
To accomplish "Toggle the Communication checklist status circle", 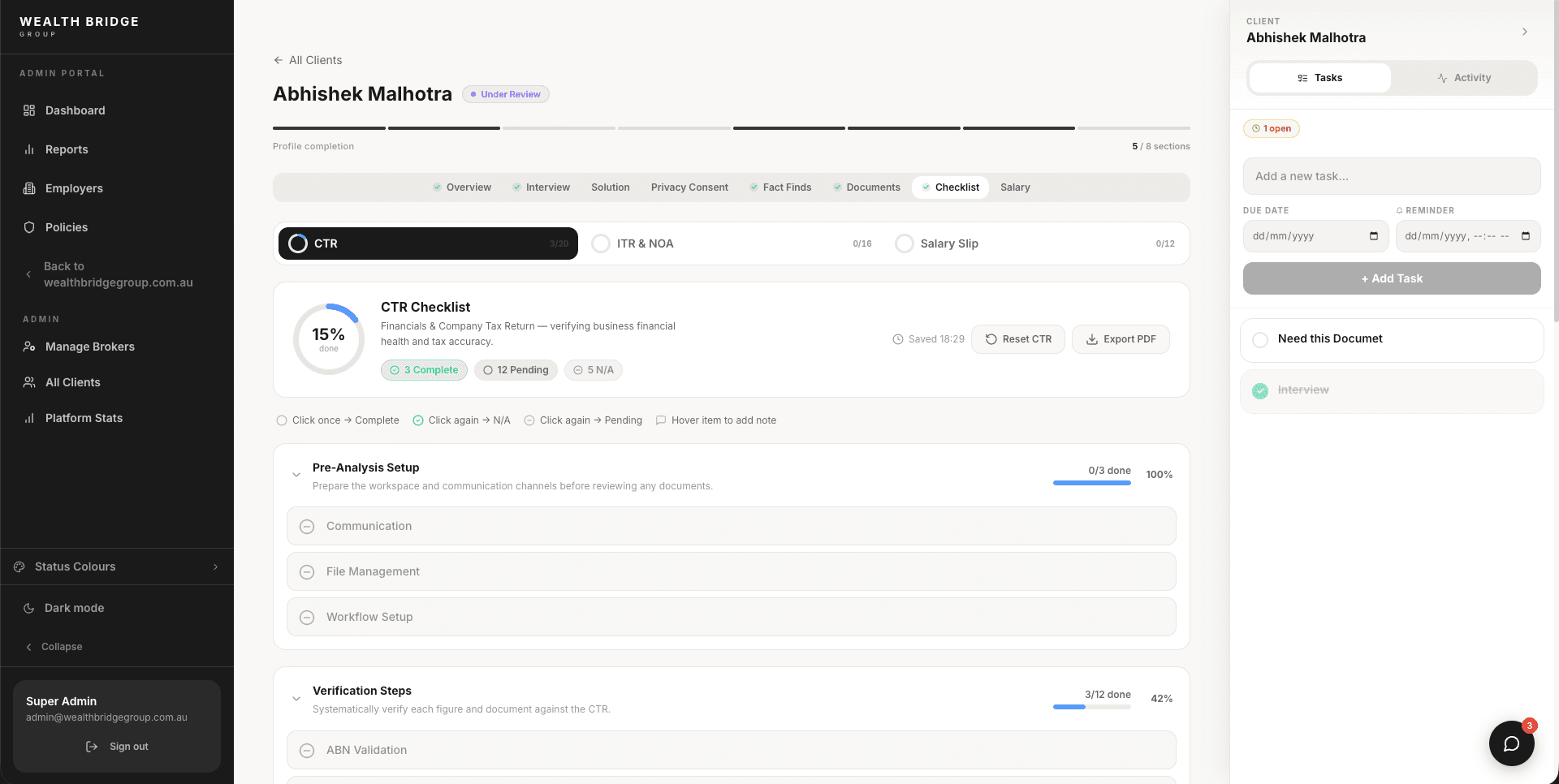I will pos(307,527).
